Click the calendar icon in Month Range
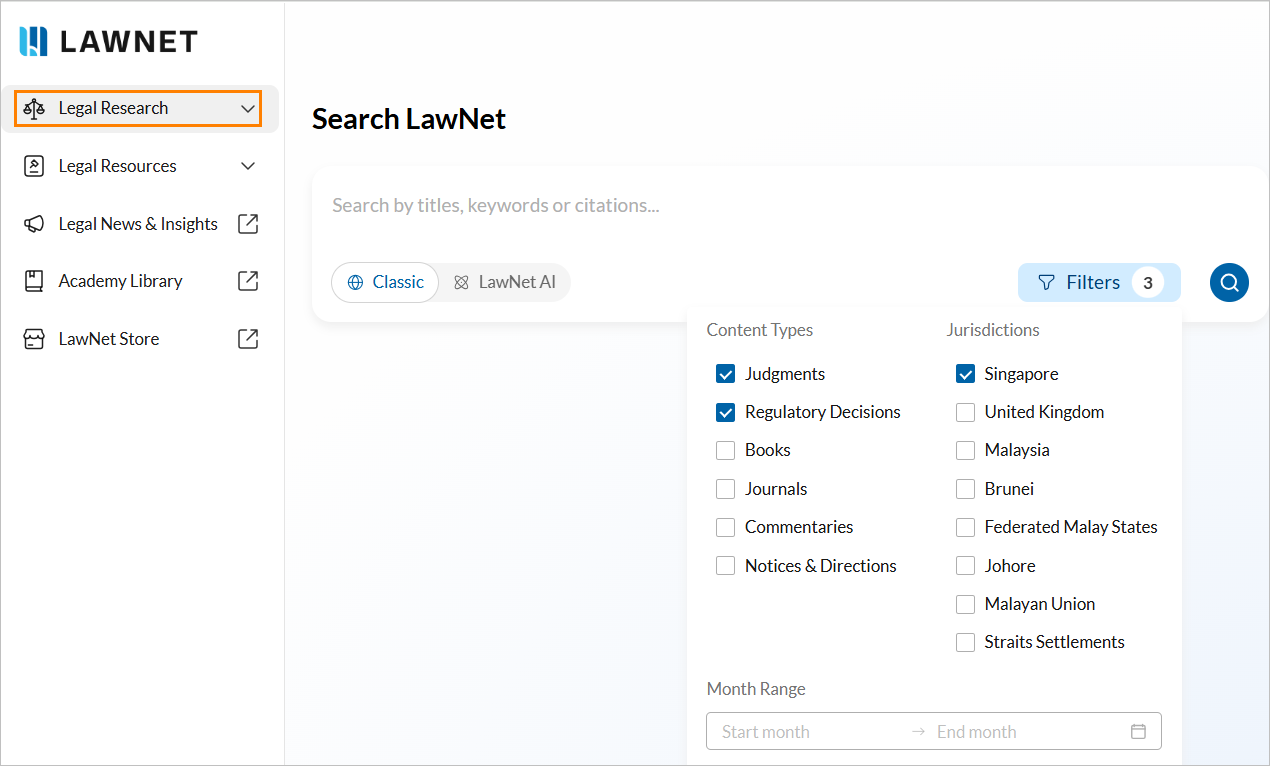The height and width of the screenshot is (766, 1270). pos(1138,731)
